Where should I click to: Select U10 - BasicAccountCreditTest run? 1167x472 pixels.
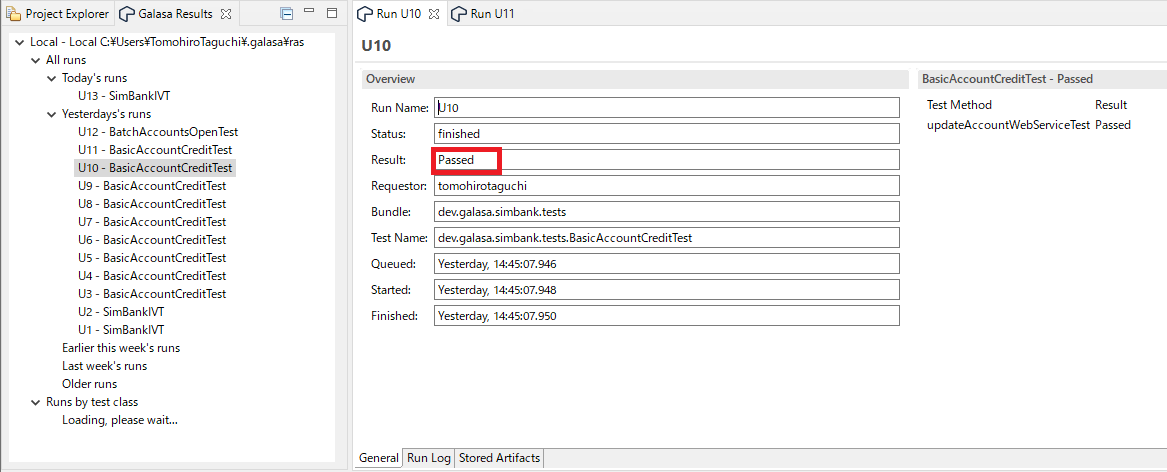(155, 168)
